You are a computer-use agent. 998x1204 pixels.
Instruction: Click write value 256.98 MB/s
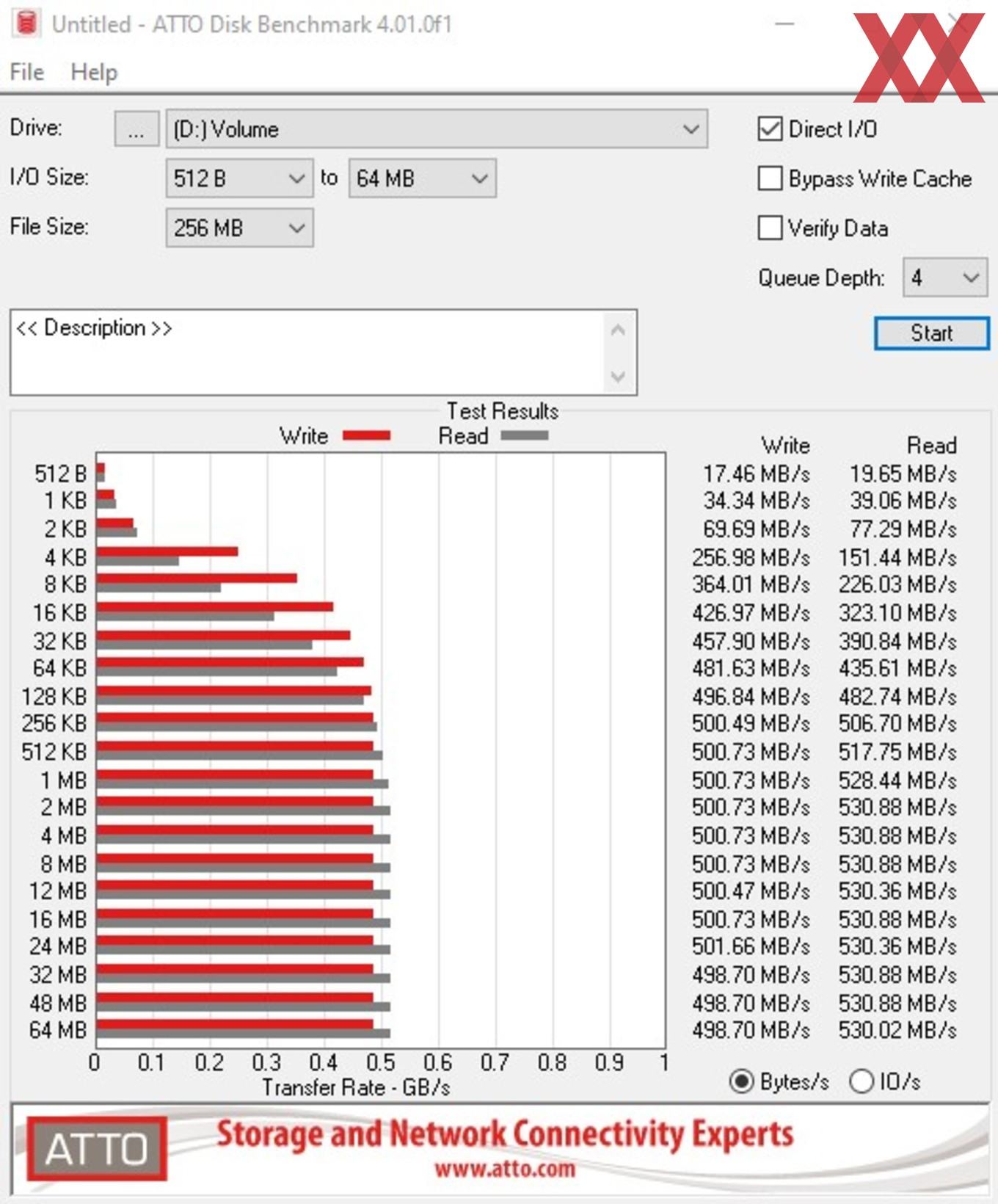coord(751,557)
